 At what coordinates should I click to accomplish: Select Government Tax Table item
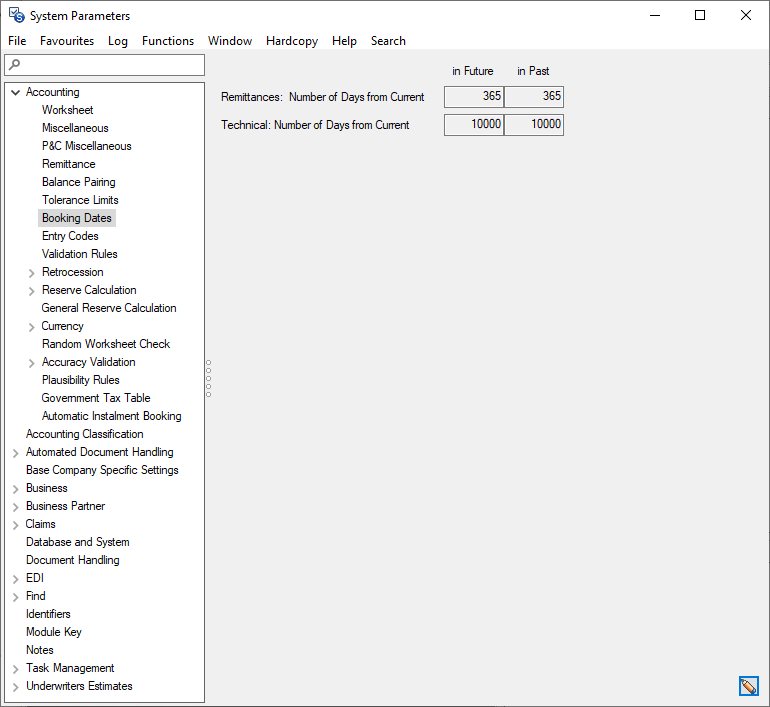[x=96, y=398]
